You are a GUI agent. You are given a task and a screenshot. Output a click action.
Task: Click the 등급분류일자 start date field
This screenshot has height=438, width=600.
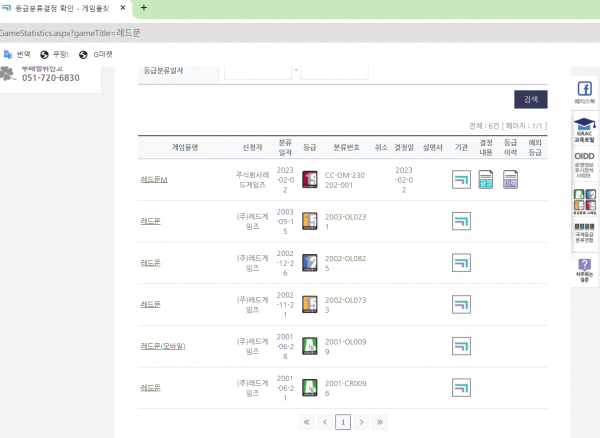257,71
